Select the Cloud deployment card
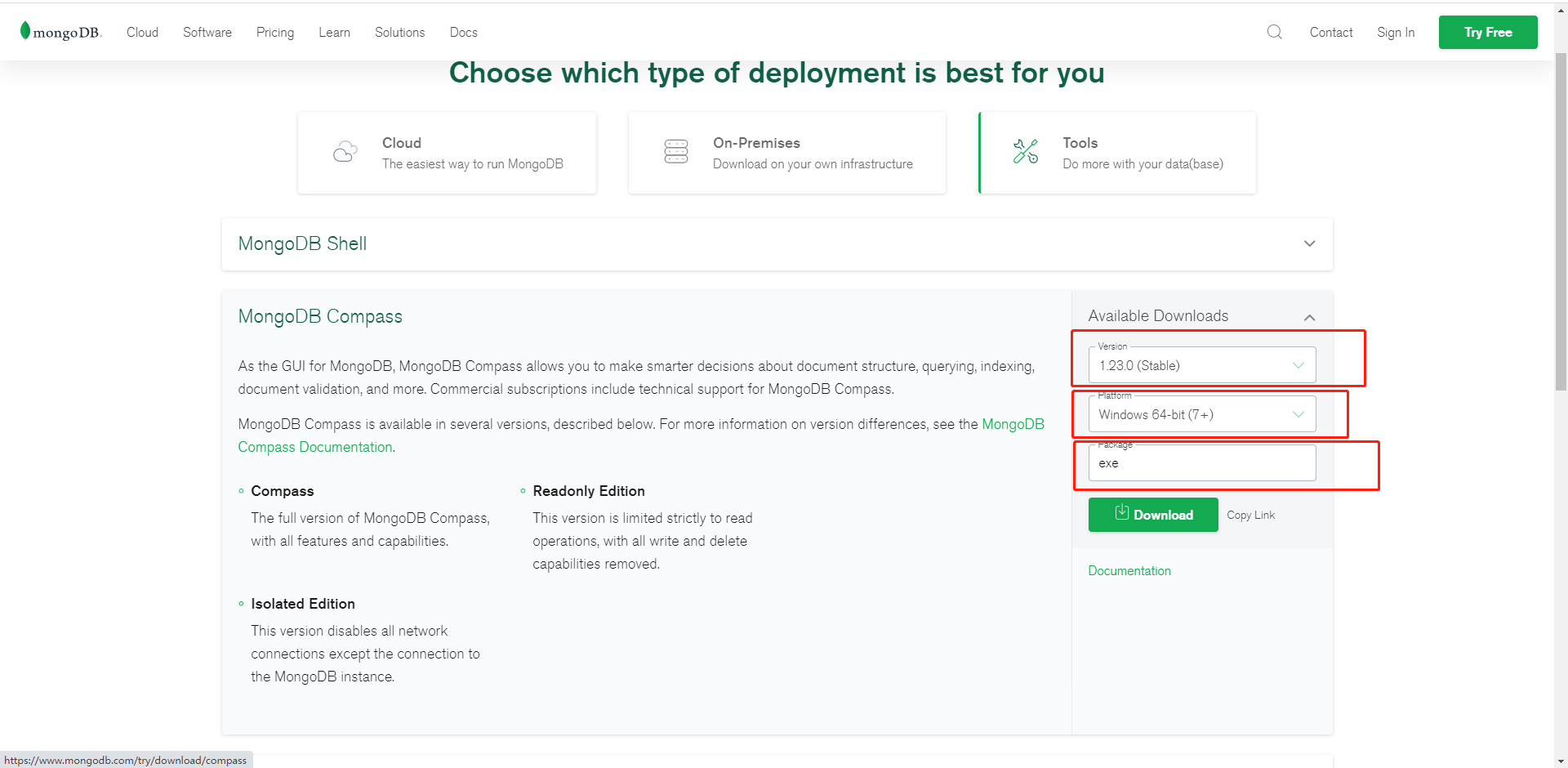Screen dimensions: 1568x768 click(x=447, y=153)
